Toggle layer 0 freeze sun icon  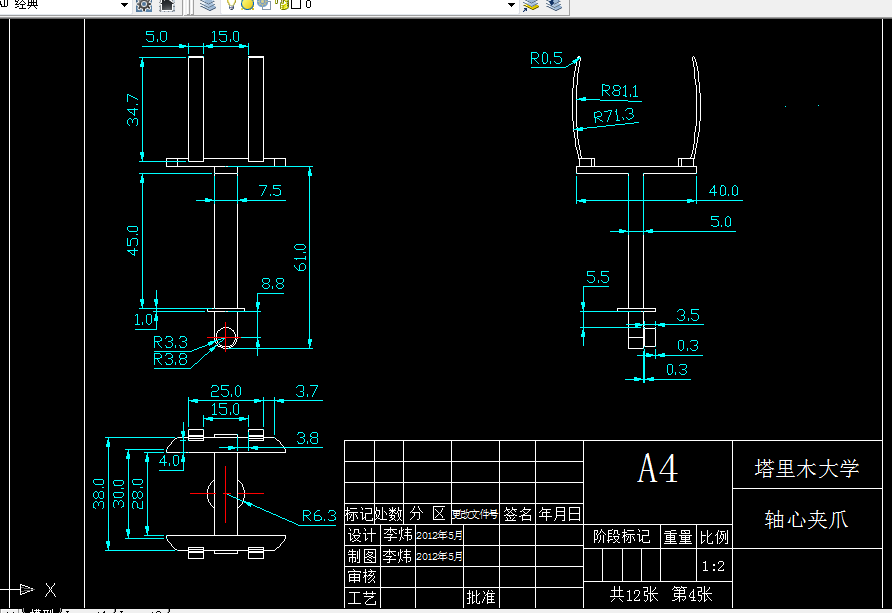point(247,5)
